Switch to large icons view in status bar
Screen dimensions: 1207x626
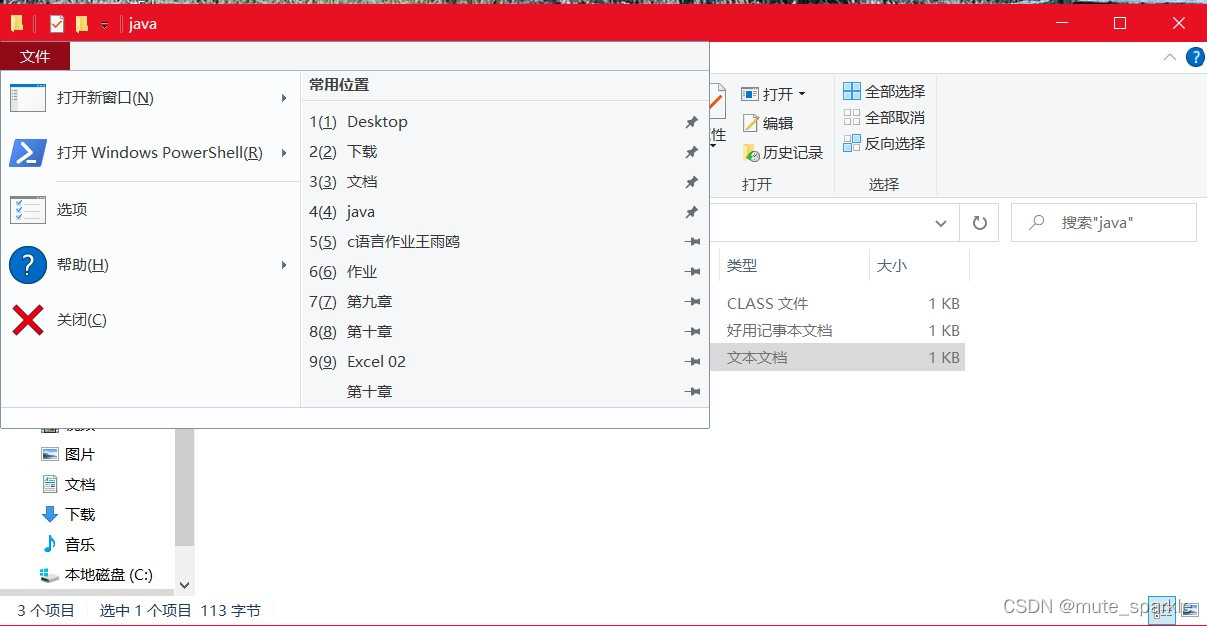(x=1189, y=609)
